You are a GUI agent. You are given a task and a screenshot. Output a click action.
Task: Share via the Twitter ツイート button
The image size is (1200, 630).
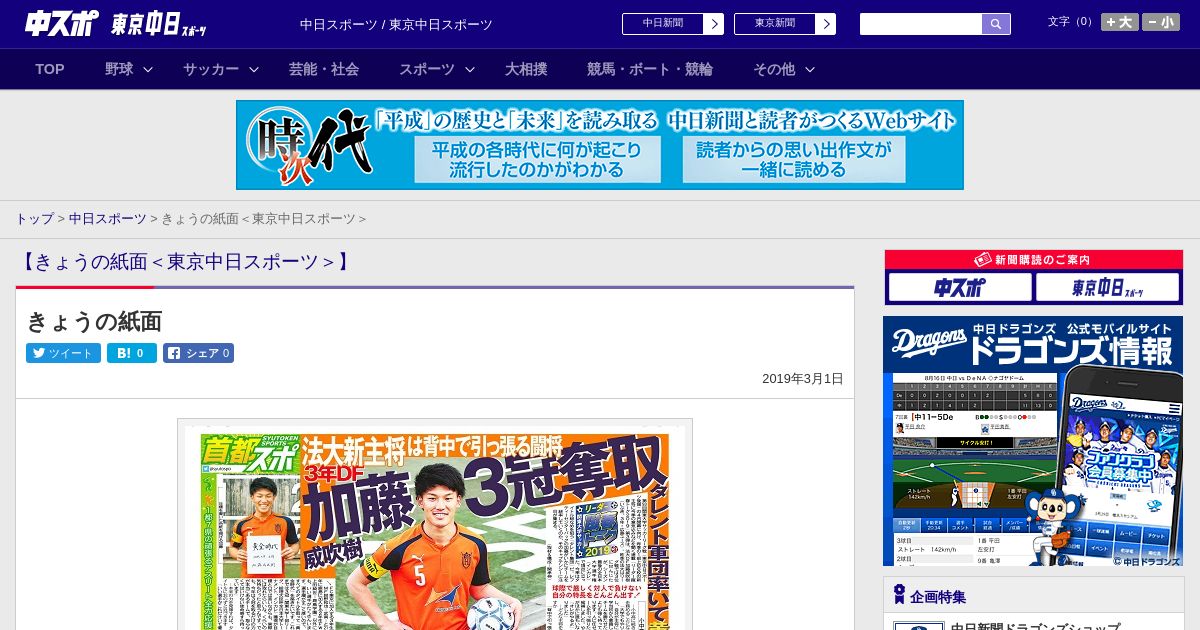(x=63, y=353)
